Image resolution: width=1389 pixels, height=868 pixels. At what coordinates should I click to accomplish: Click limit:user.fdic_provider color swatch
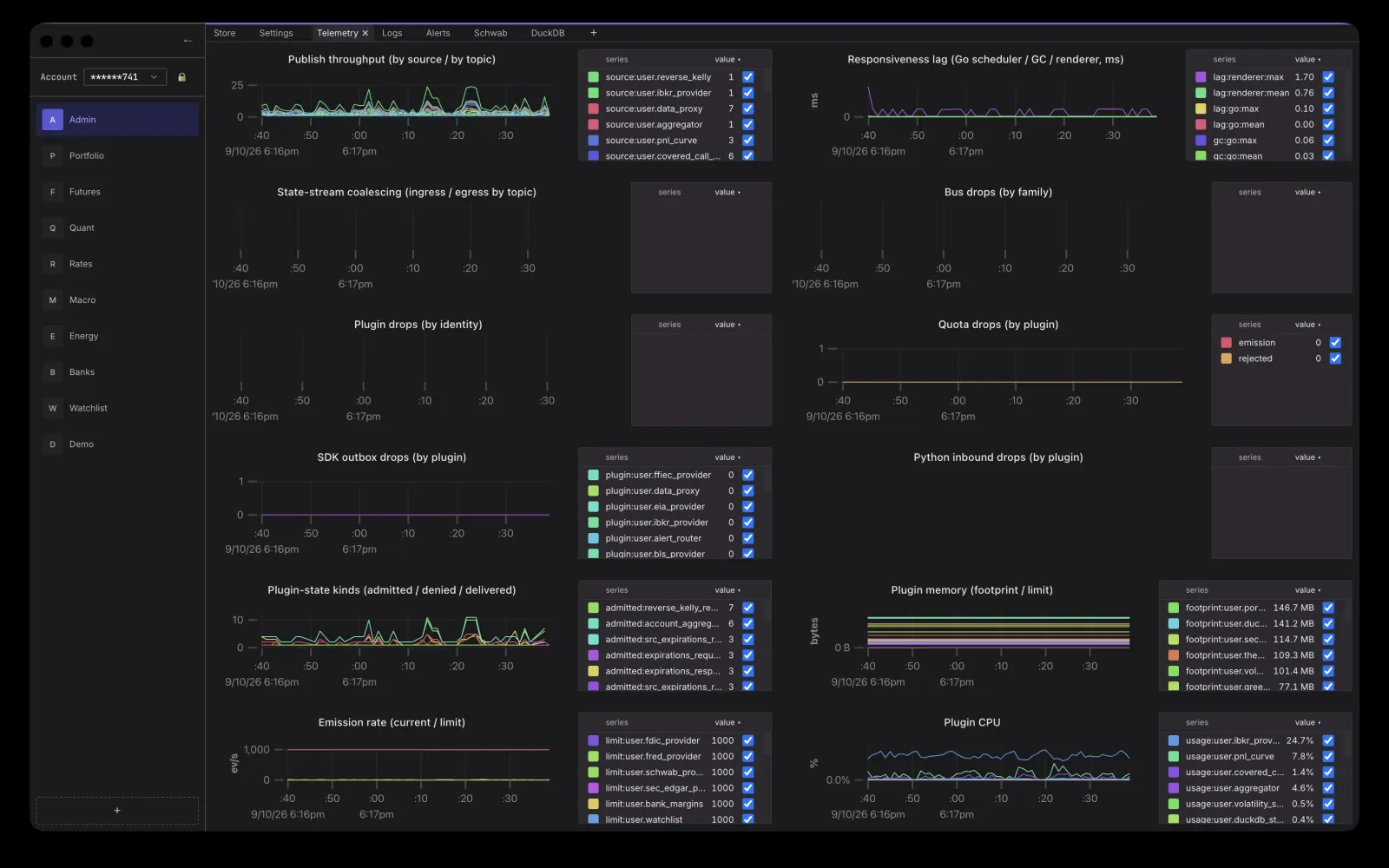[594, 740]
